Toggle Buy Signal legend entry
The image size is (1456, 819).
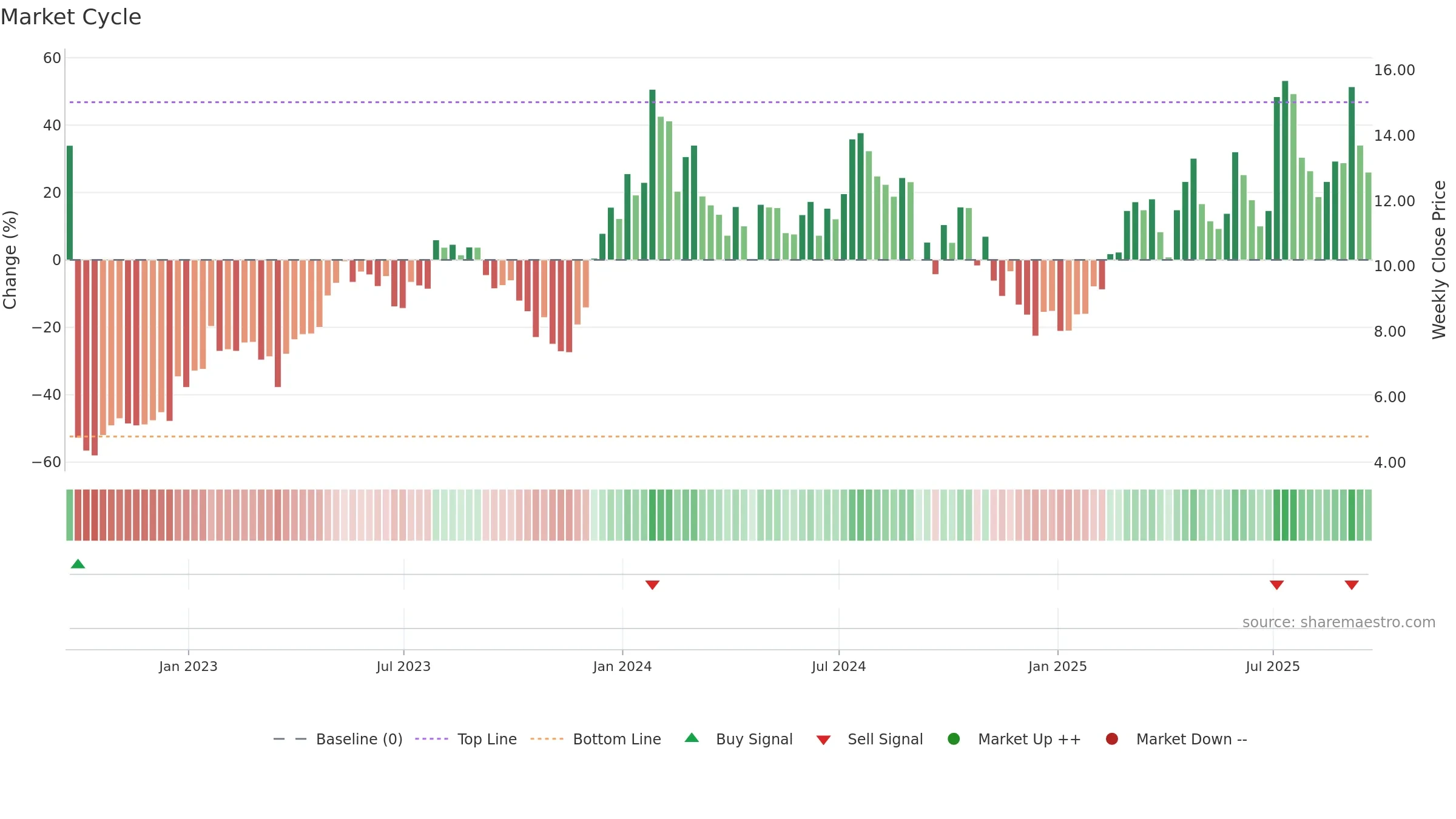(x=738, y=739)
